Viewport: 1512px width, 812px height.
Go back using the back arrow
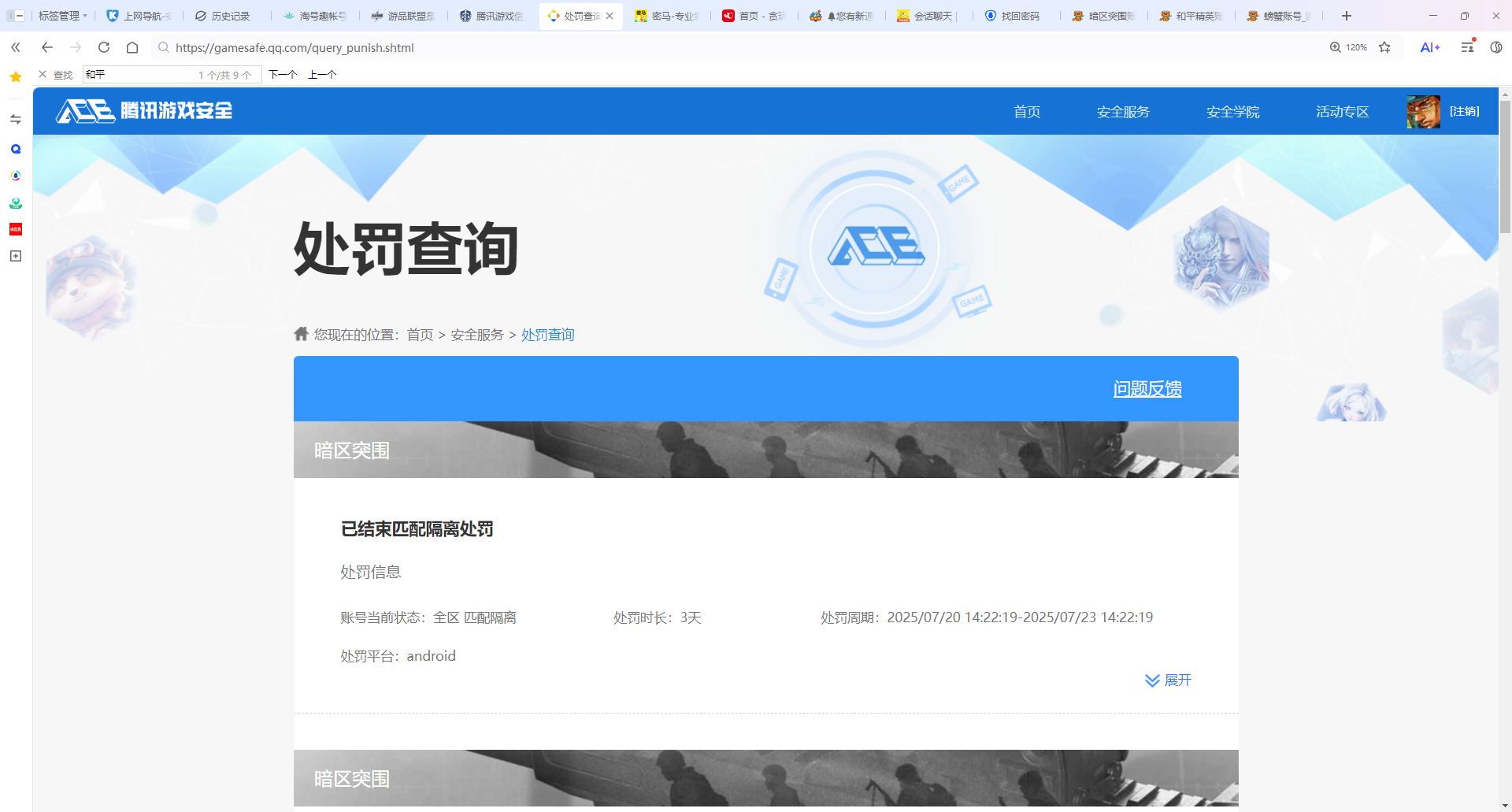pos(47,47)
